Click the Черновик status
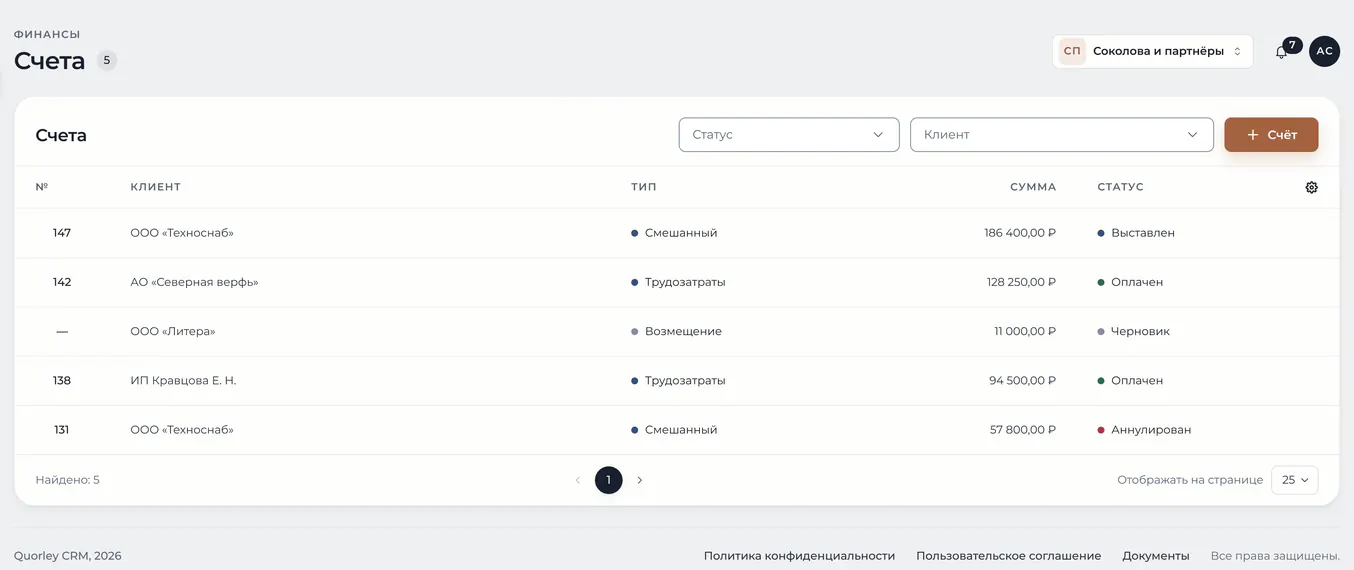The height and width of the screenshot is (570, 1354). coord(1133,331)
